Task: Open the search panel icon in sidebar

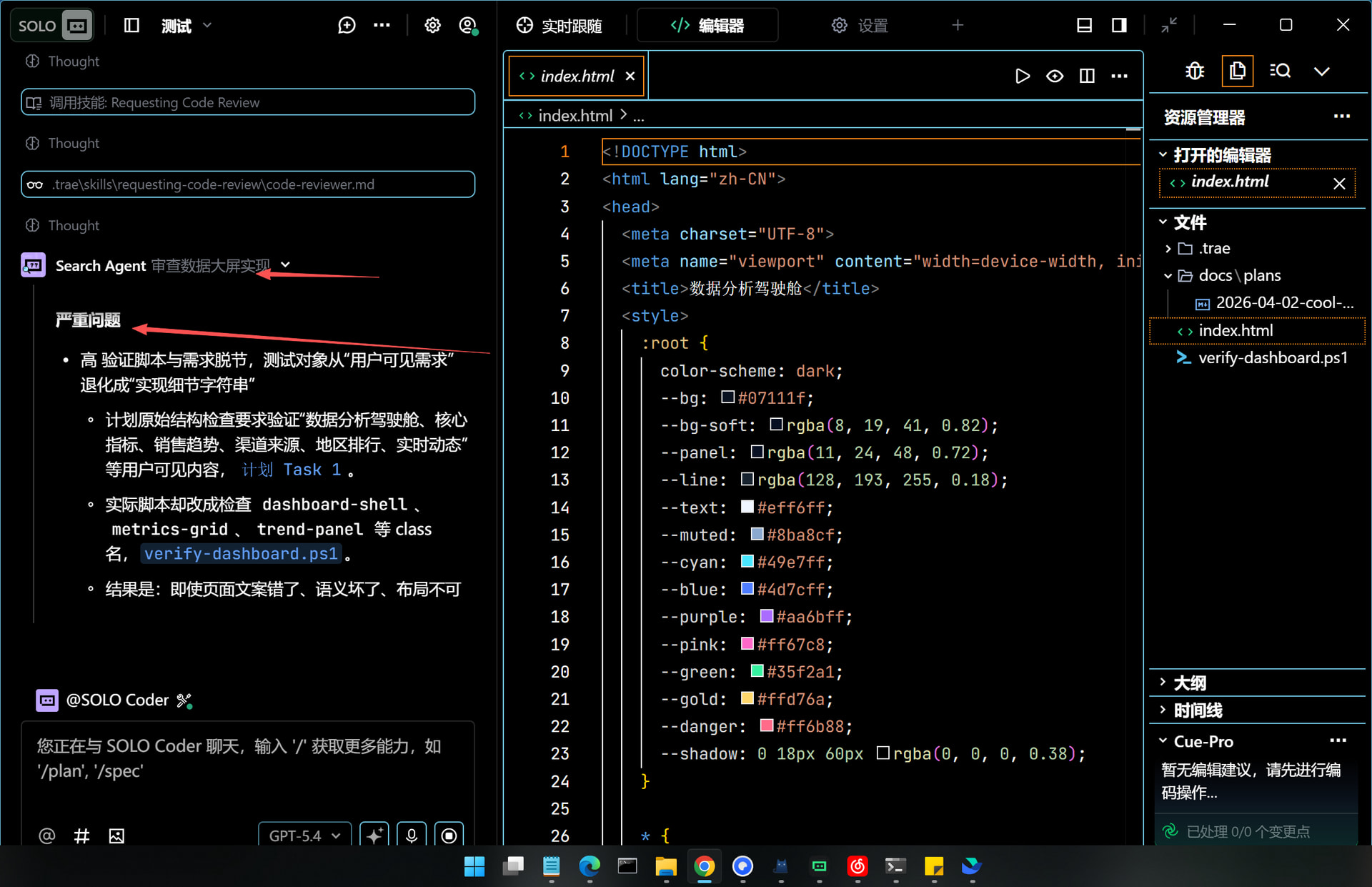Action: [x=1280, y=71]
